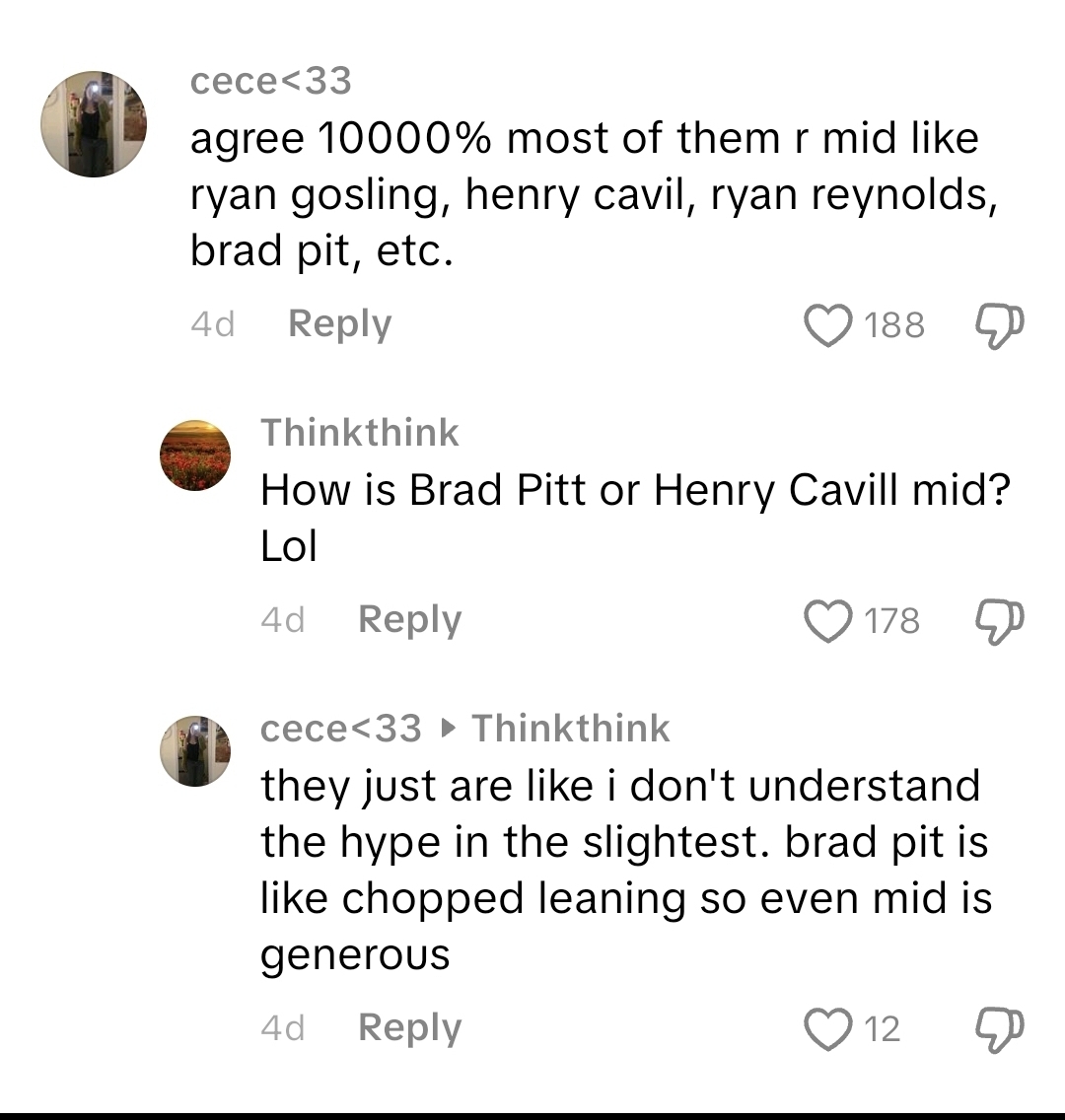The width and height of the screenshot is (1065, 1120).
Task: Tap the 12 likes count
Action: (882, 1029)
